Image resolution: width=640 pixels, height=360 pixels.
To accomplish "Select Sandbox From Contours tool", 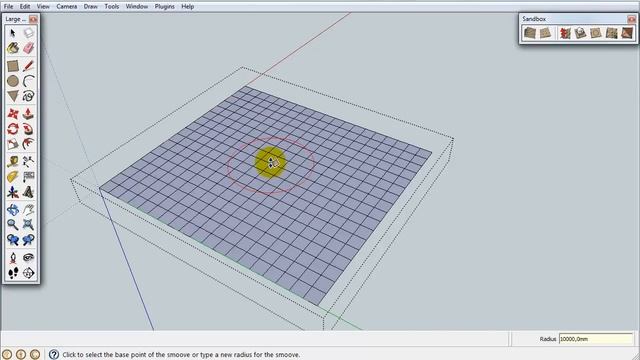I will [x=530, y=33].
